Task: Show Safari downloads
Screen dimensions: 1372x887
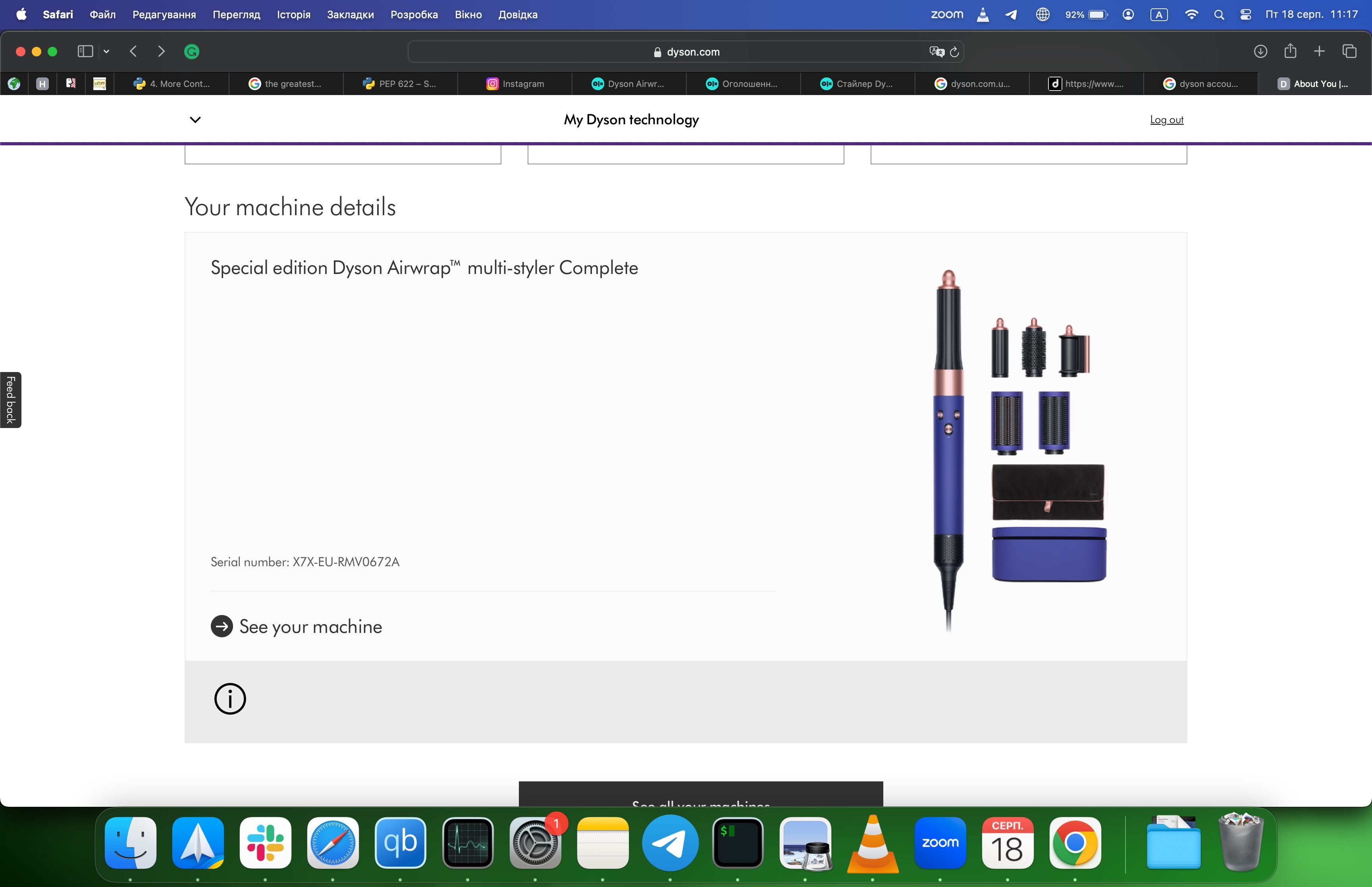Action: point(1260,51)
